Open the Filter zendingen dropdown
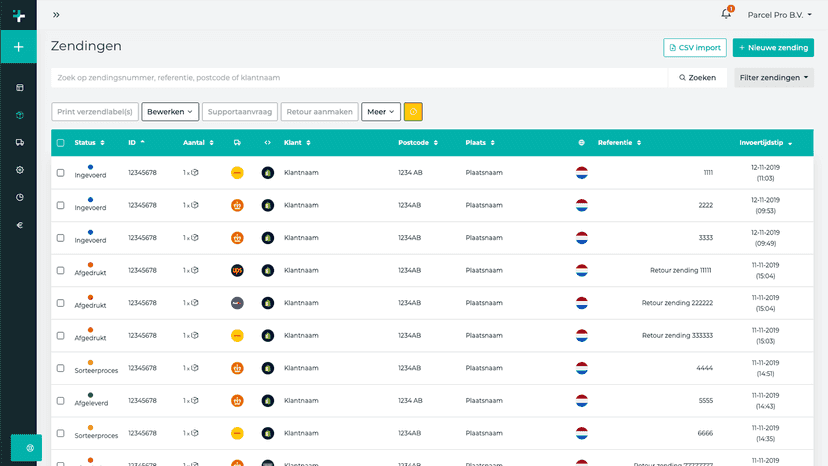 774,78
